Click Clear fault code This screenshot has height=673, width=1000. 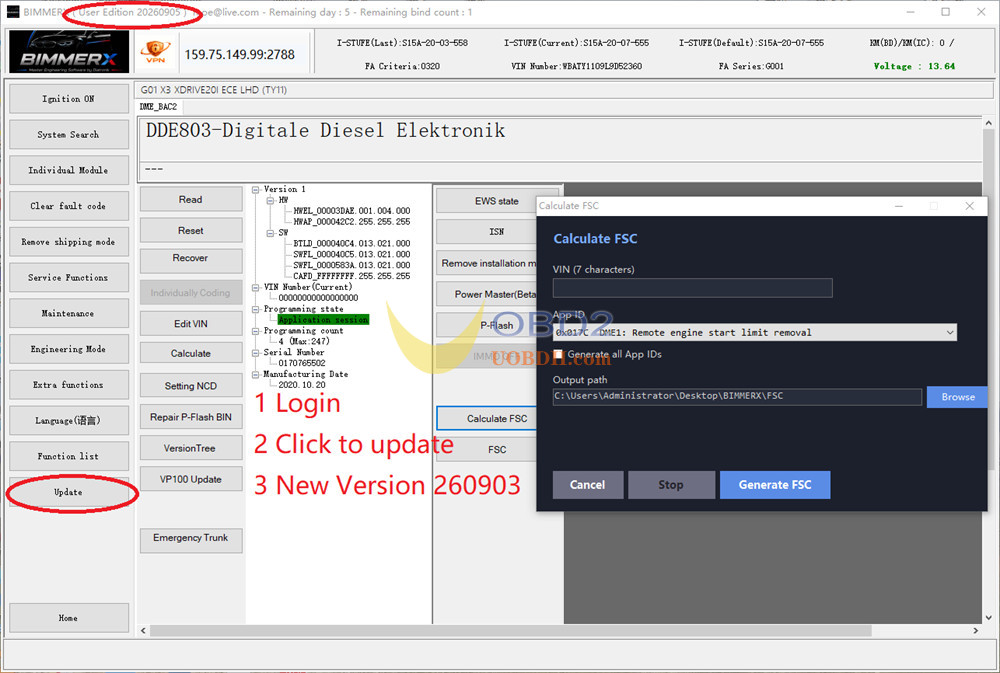click(69, 206)
